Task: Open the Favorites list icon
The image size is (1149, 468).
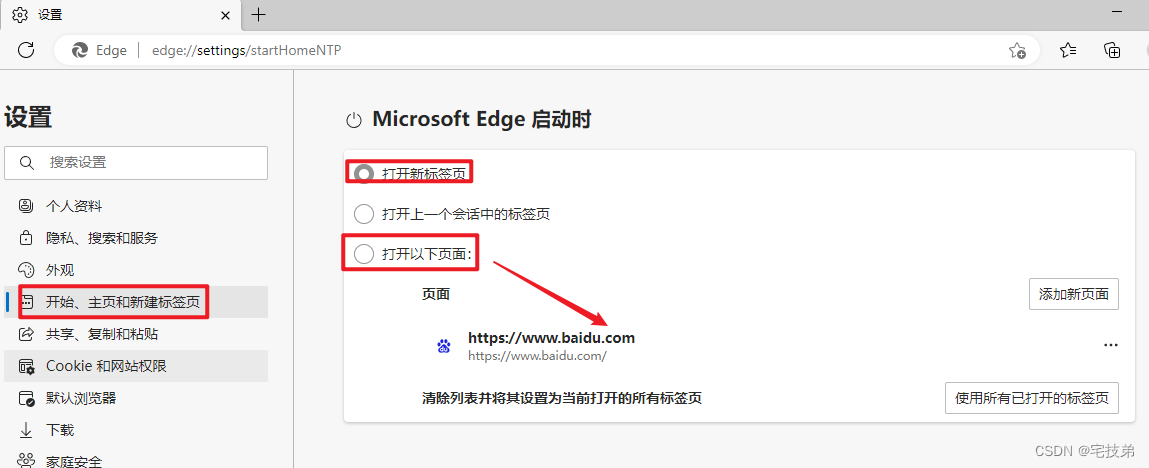Action: (x=1068, y=51)
